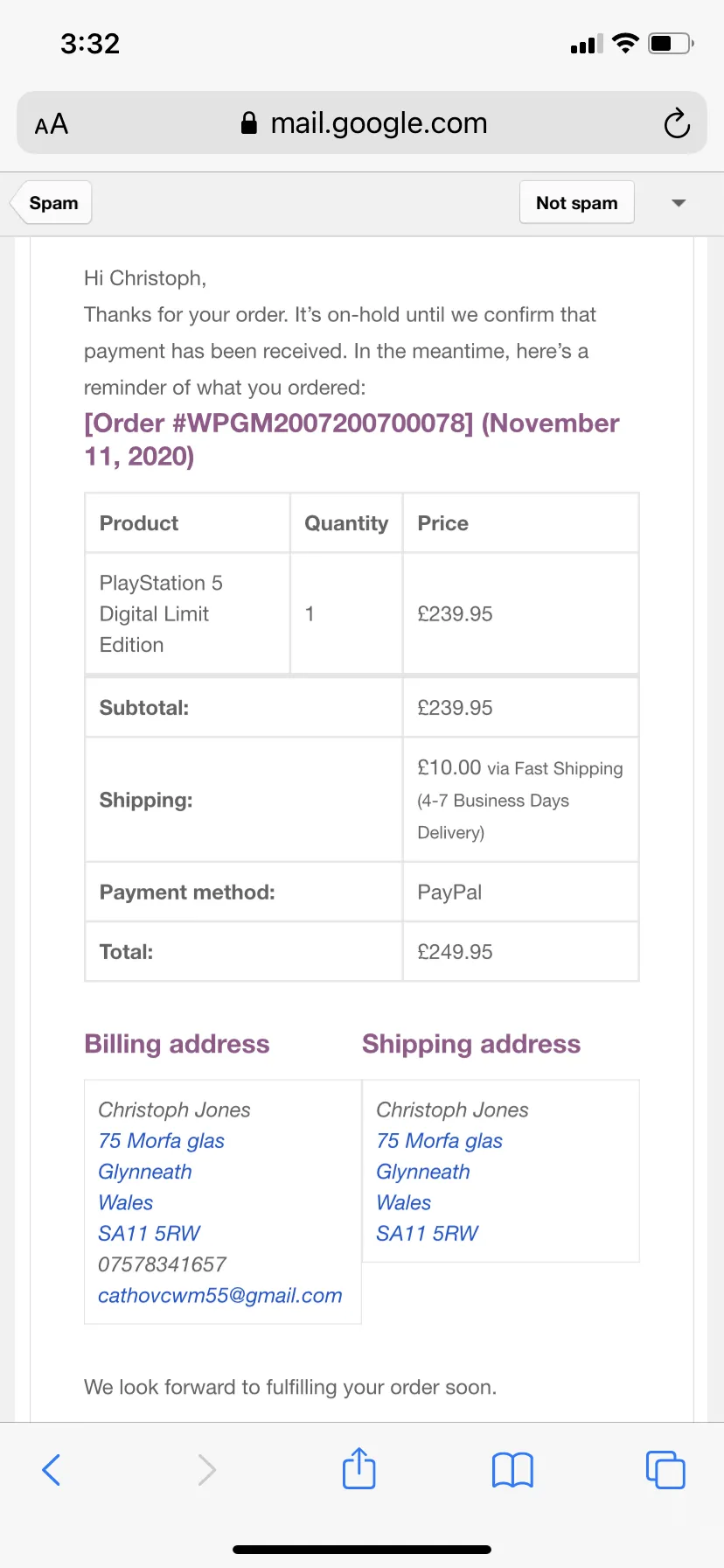Open the billing address 75 Morfa glas link

click(x=162, y=1140)
